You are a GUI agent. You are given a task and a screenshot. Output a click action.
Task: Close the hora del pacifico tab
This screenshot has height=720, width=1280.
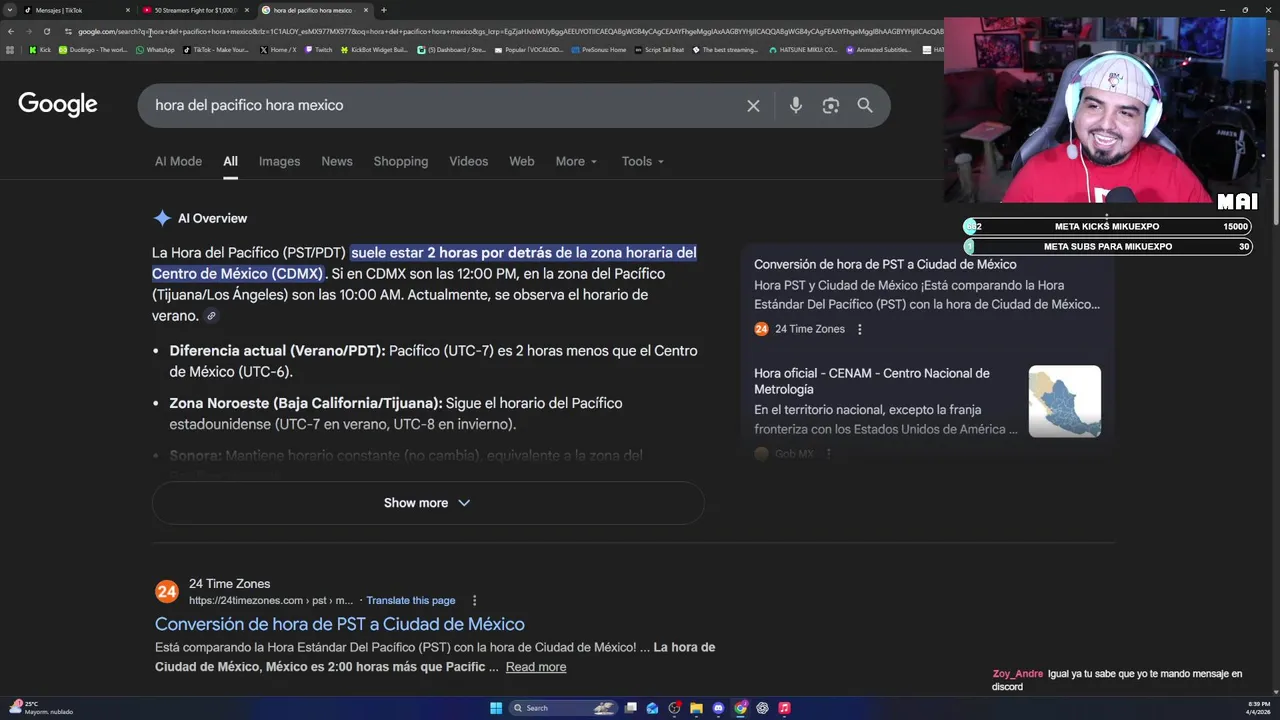(x=366, y=10)
